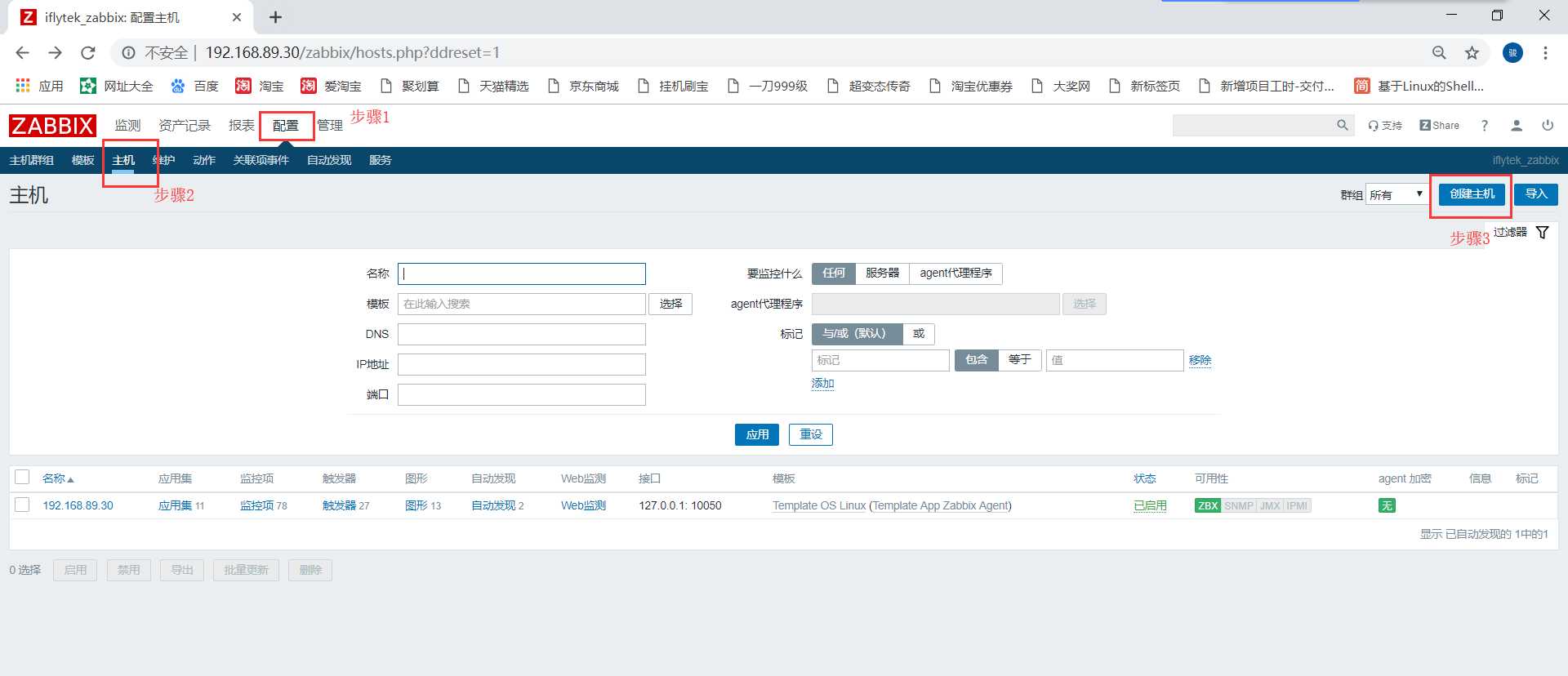Open the 管理 menu
Viewport: 1568px width, 676px height.
(330, 126)
